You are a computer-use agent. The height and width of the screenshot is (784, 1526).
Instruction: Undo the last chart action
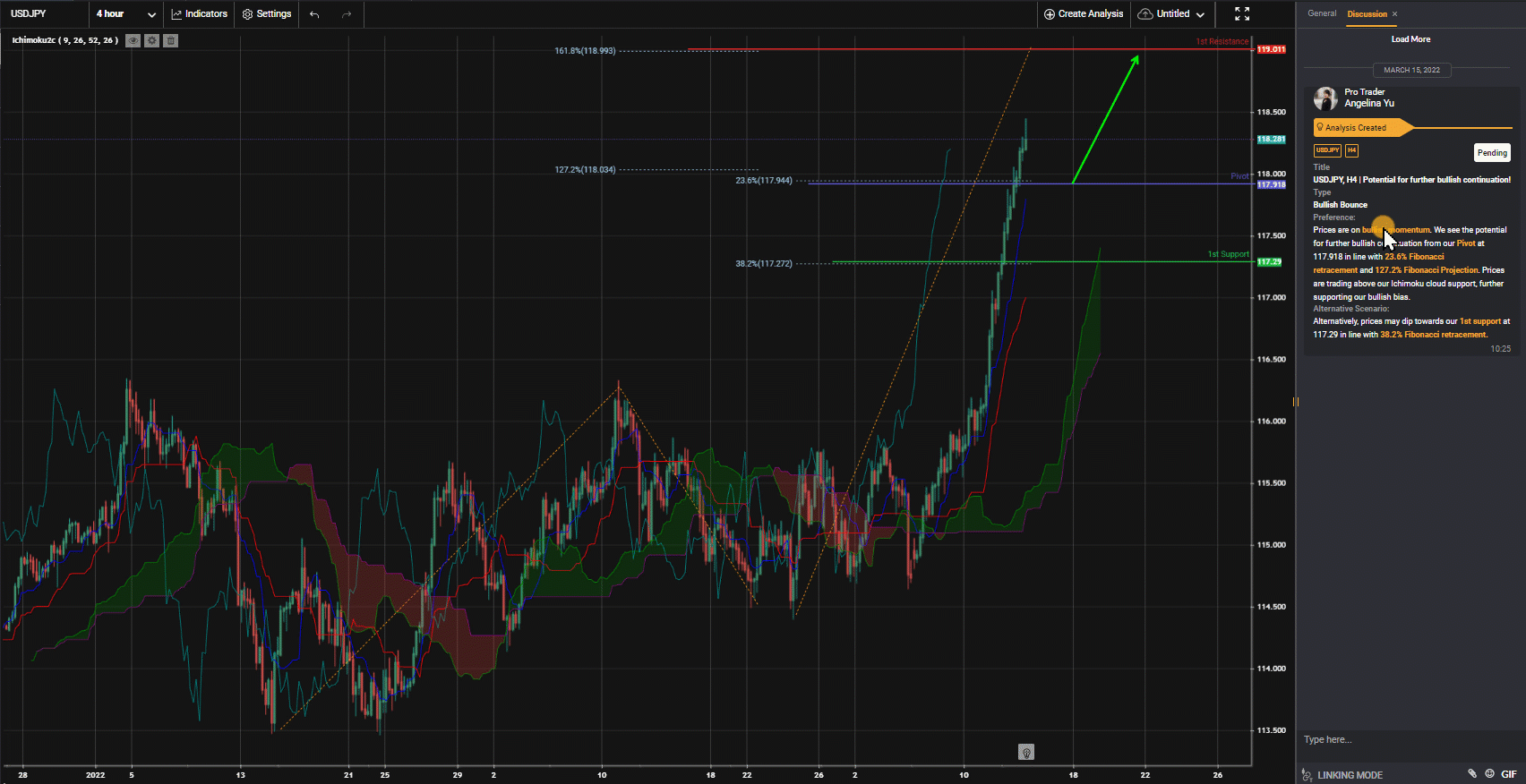pyautogui.click(x=314, y=13)
